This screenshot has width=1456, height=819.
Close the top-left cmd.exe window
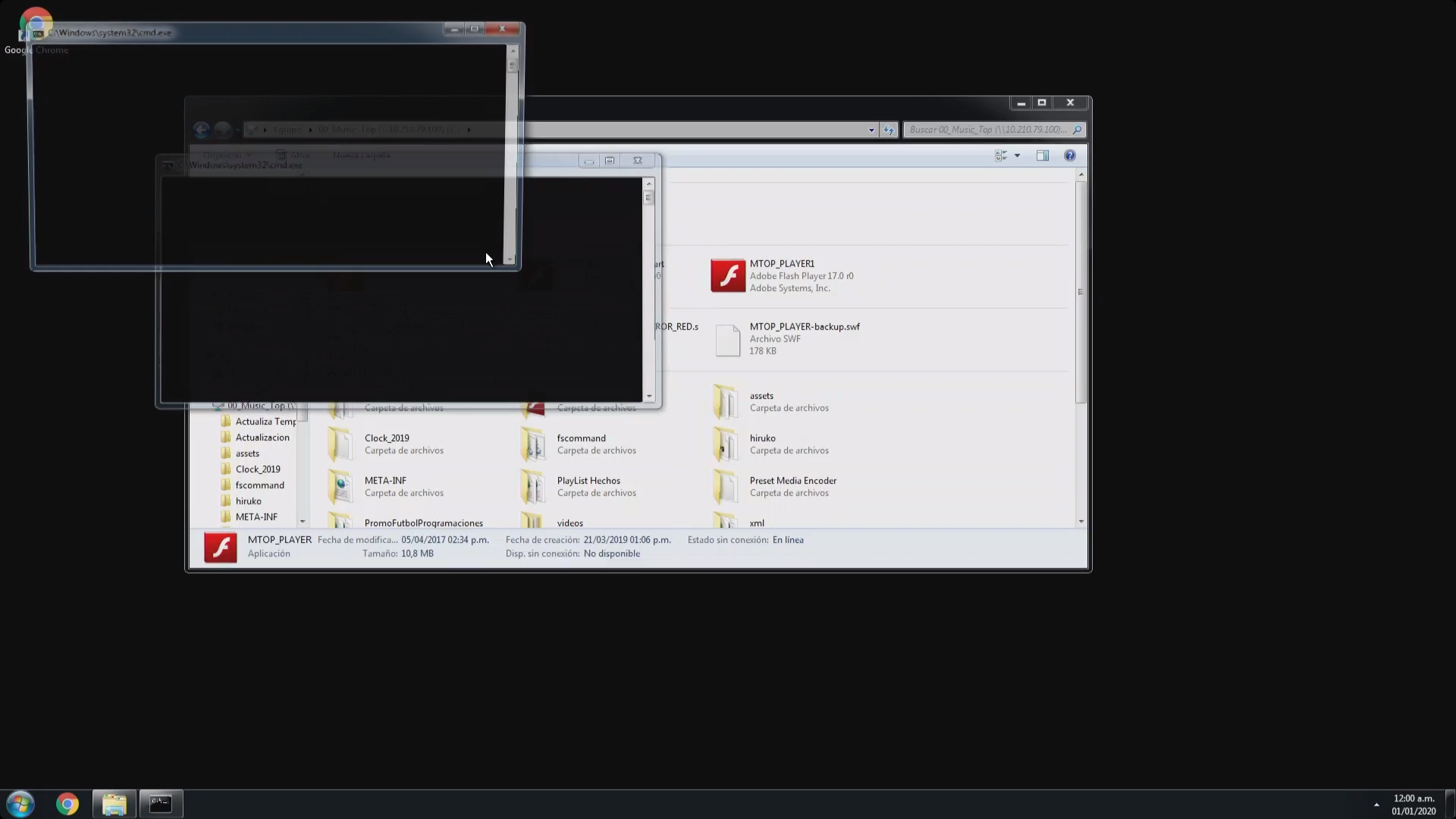[x=502, y=30]
